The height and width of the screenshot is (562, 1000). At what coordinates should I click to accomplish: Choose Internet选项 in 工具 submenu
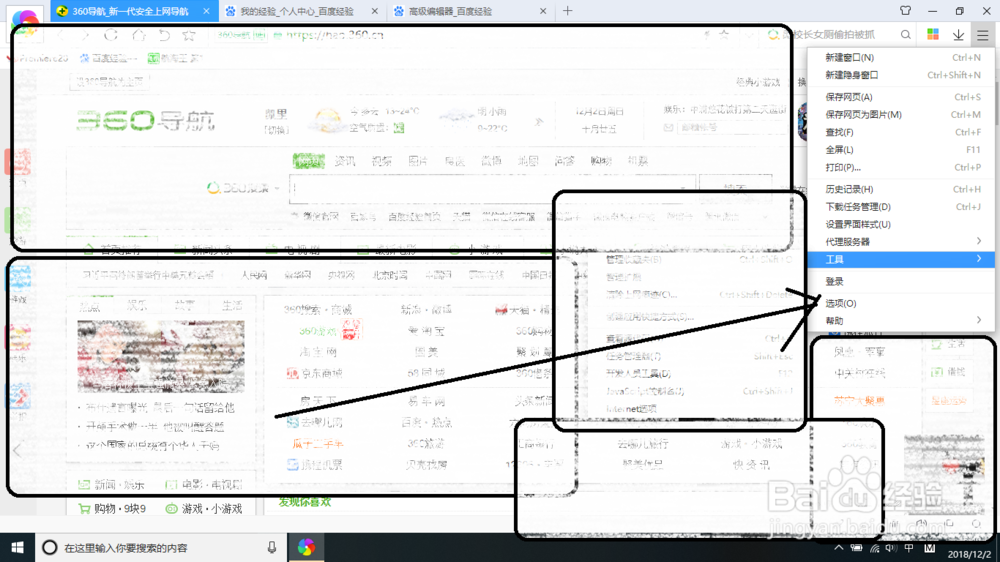click(x=631, y=408)
